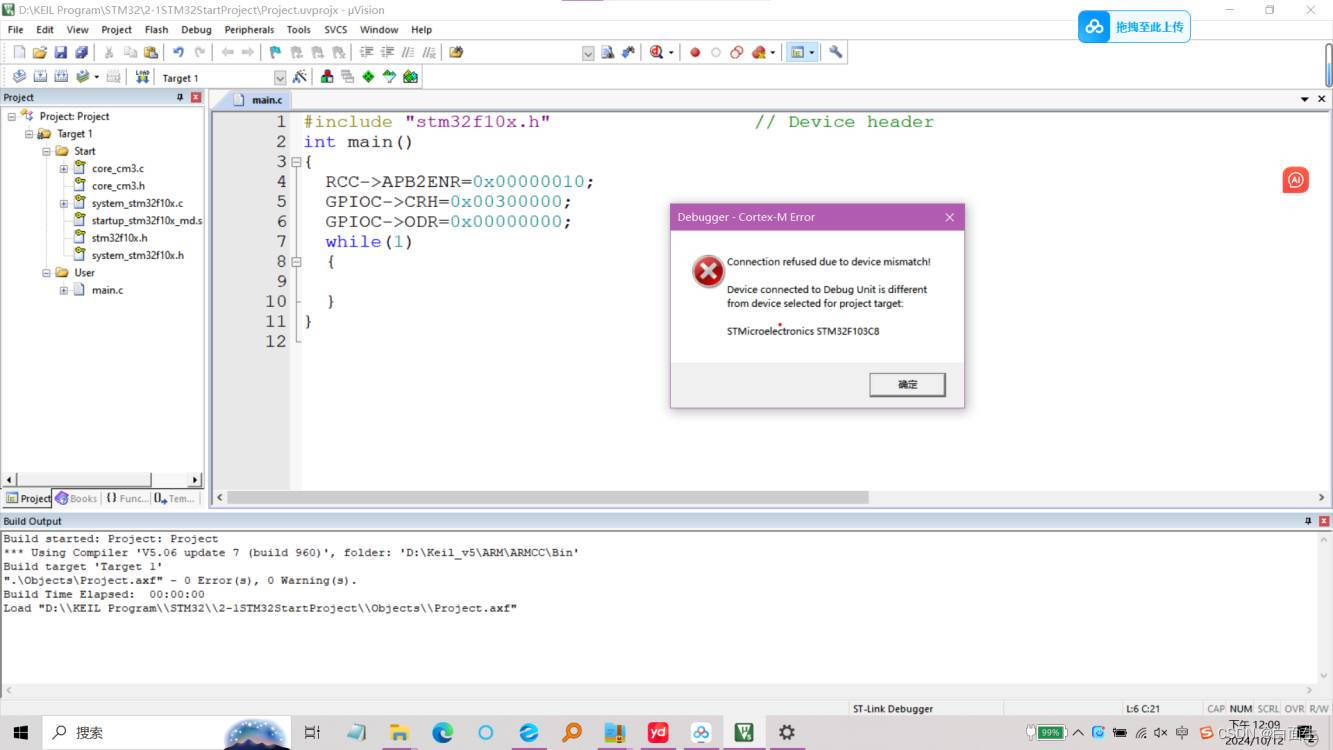This screenshot has width=1333, height=750.
Task: Open Configuration via the wrench icon
Action: (836, 52)
